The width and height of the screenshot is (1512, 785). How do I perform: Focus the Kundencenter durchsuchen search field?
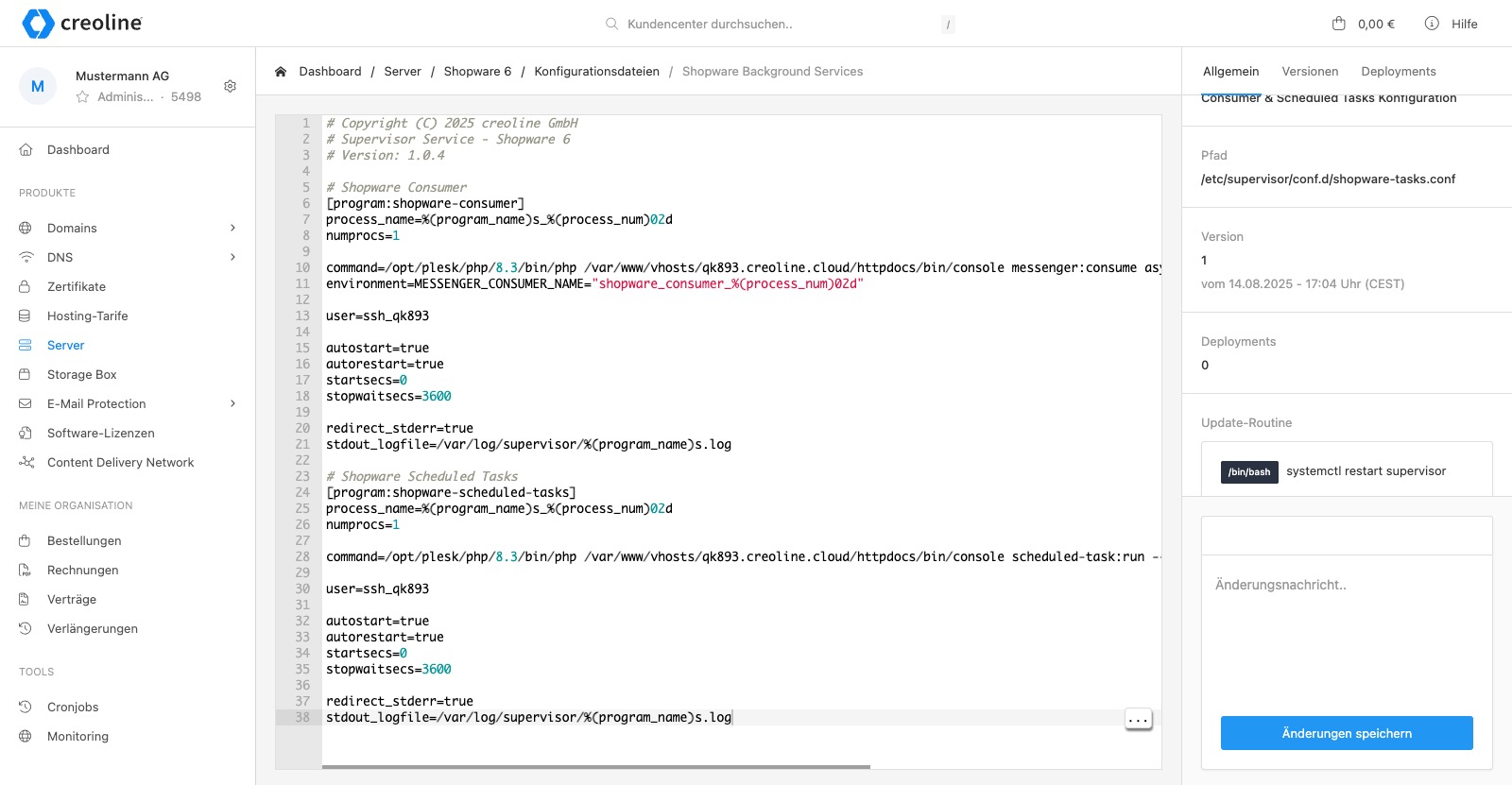780,24
